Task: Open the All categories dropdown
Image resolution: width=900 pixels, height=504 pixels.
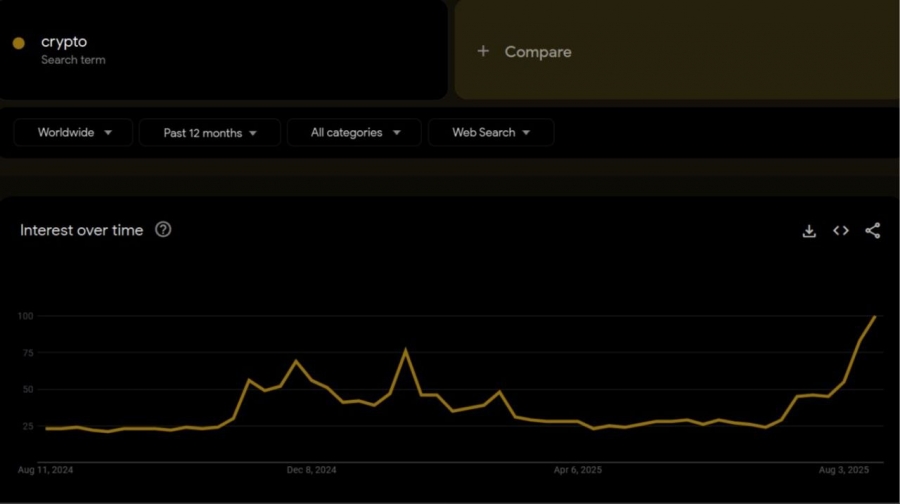Action: pyautogui.click(x=355, y=132)
